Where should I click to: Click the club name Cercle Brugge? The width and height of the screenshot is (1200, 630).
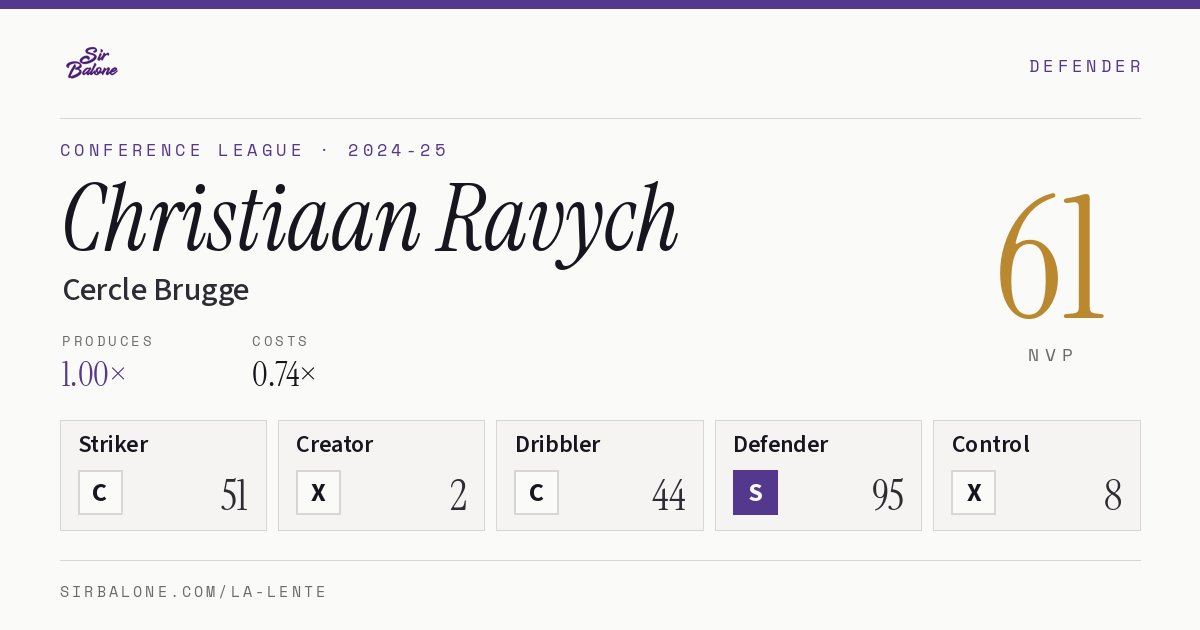coord(155,290)
